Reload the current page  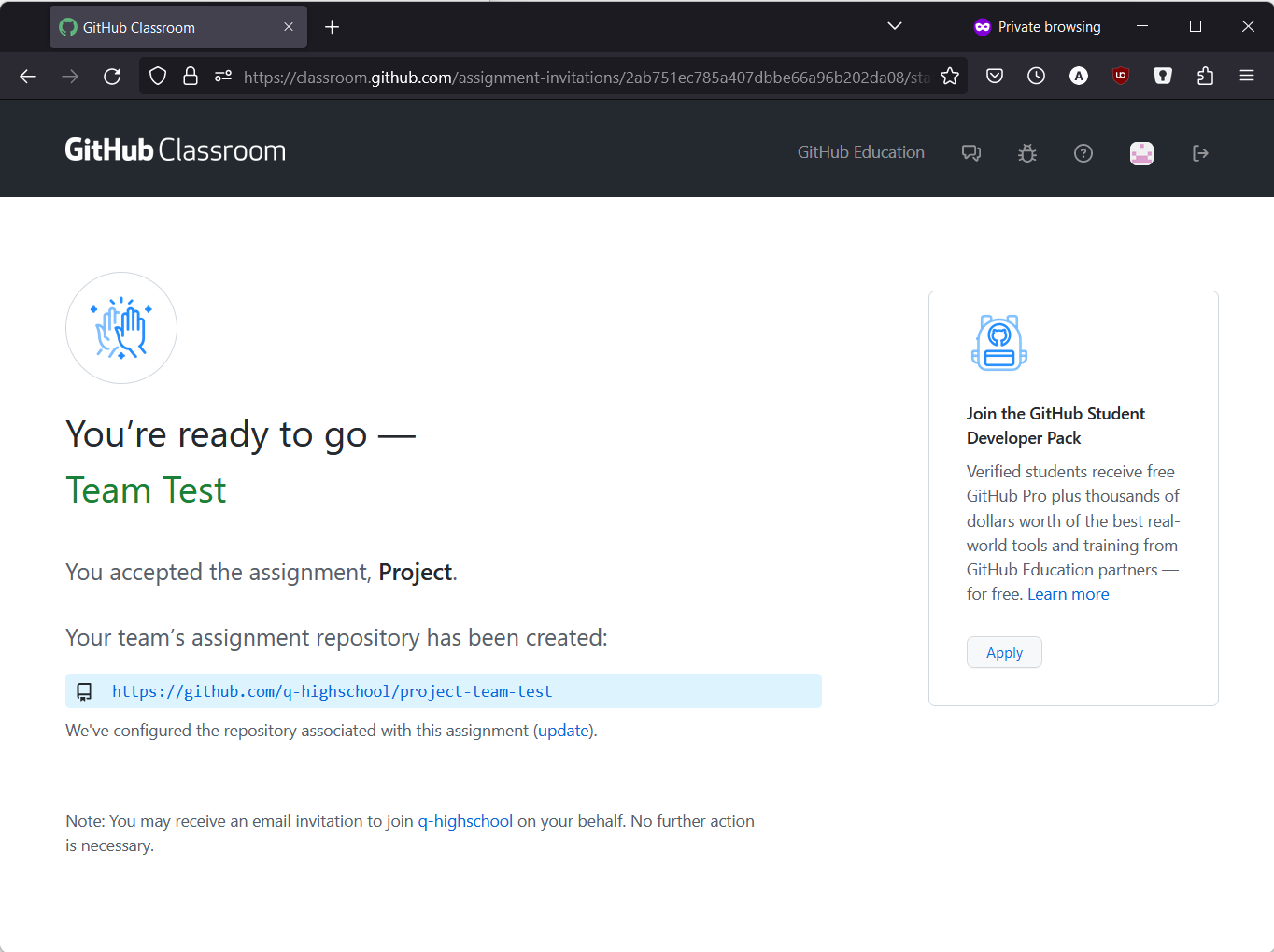112,77
